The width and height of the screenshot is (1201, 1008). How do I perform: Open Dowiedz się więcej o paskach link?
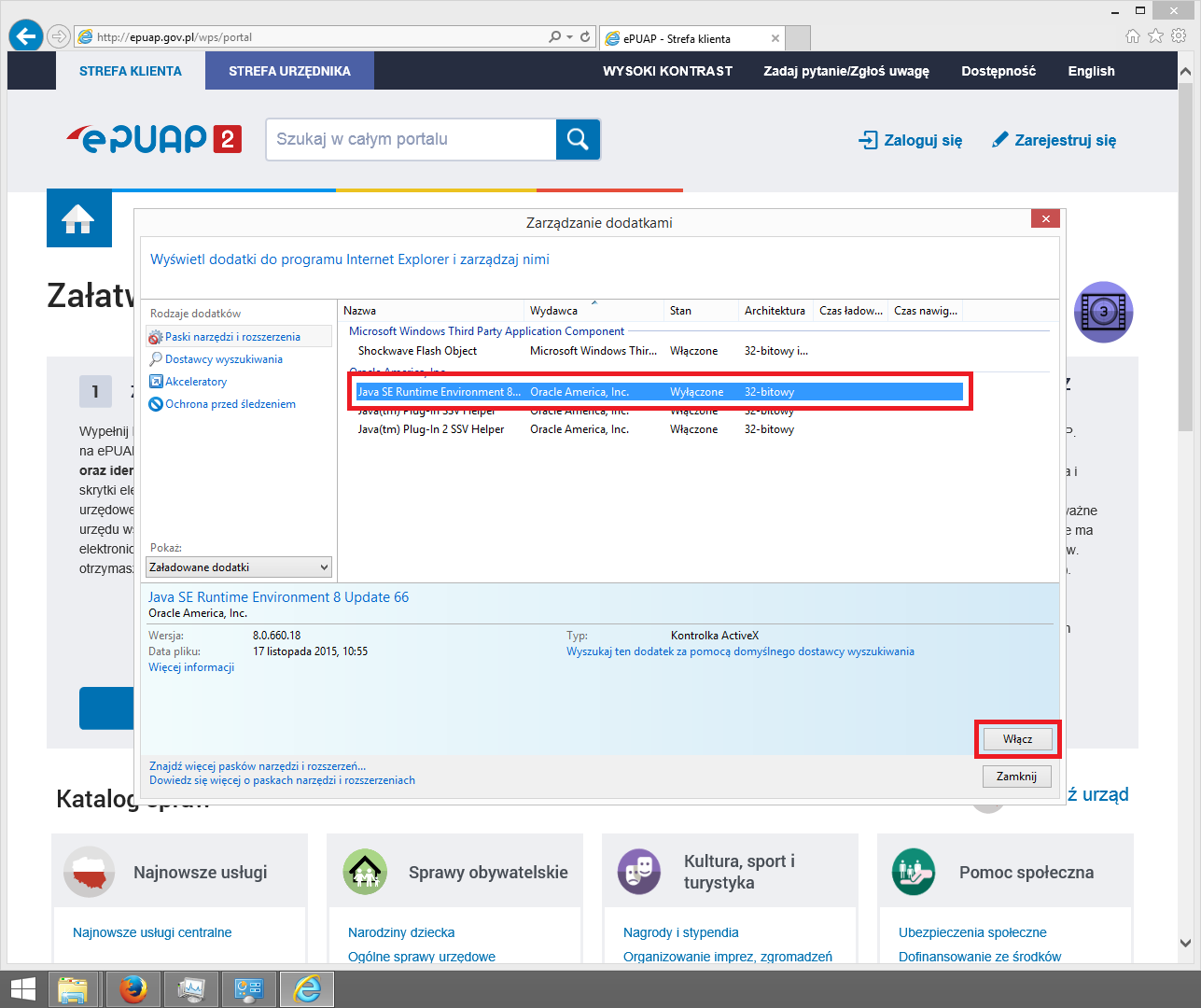pyautogui.click(x=282, y=780)
